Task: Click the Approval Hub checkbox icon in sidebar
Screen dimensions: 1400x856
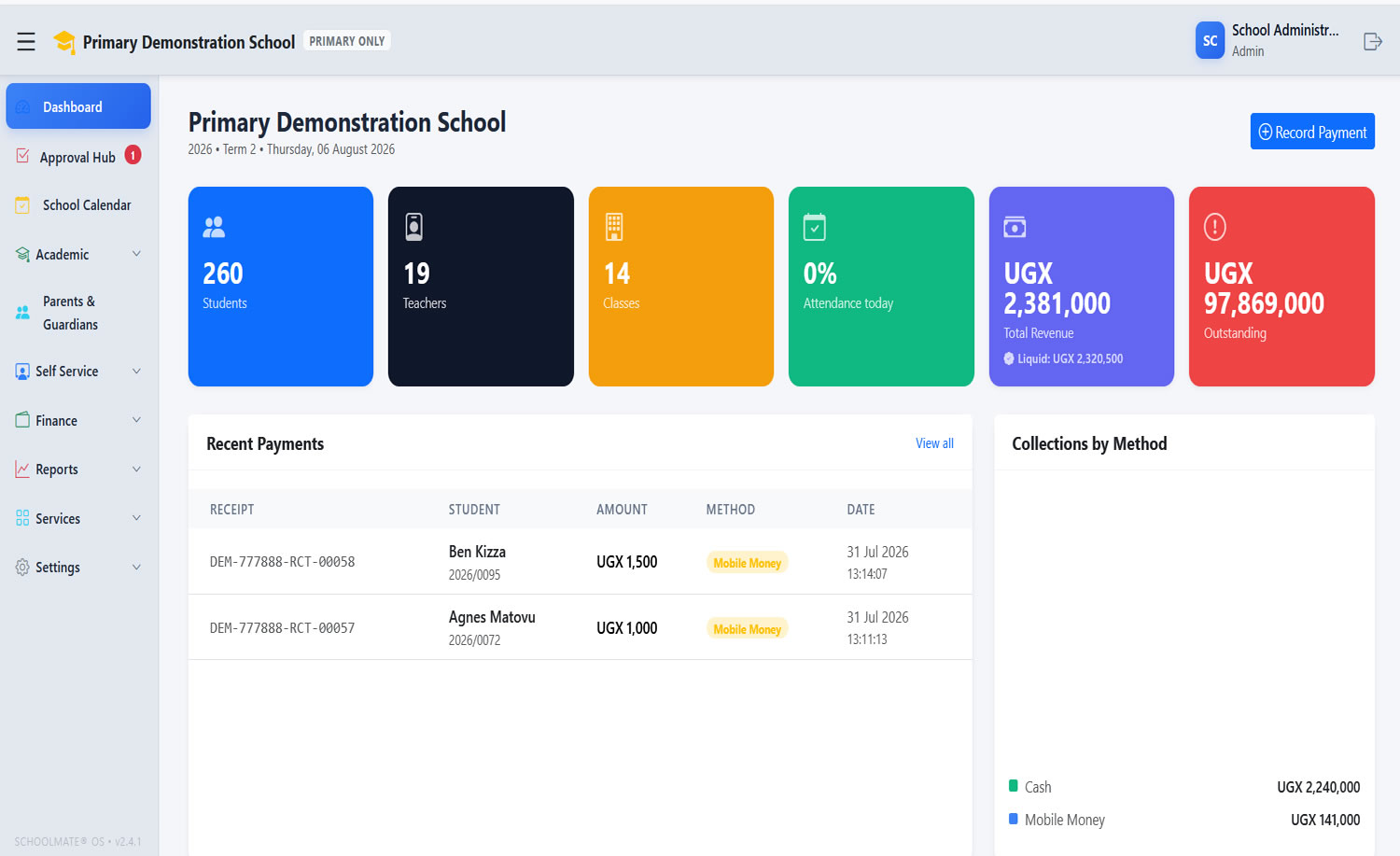Action: tap(22, 156)
